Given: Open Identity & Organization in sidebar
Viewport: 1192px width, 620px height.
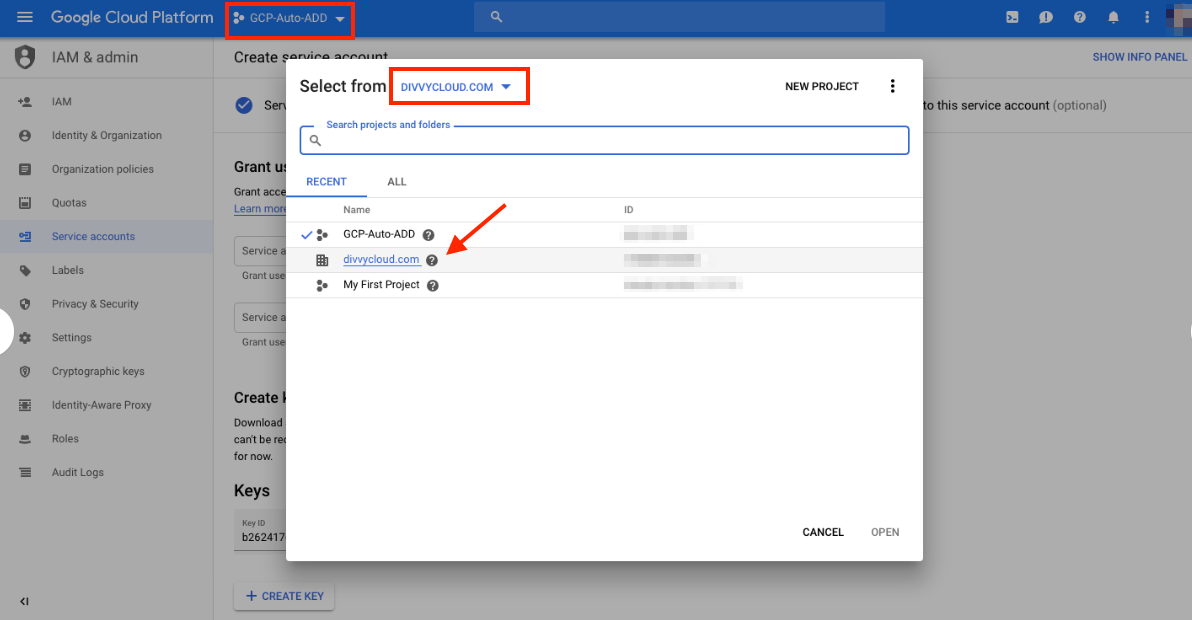Looking at the screenshot, I should click(x=106, y=135).
